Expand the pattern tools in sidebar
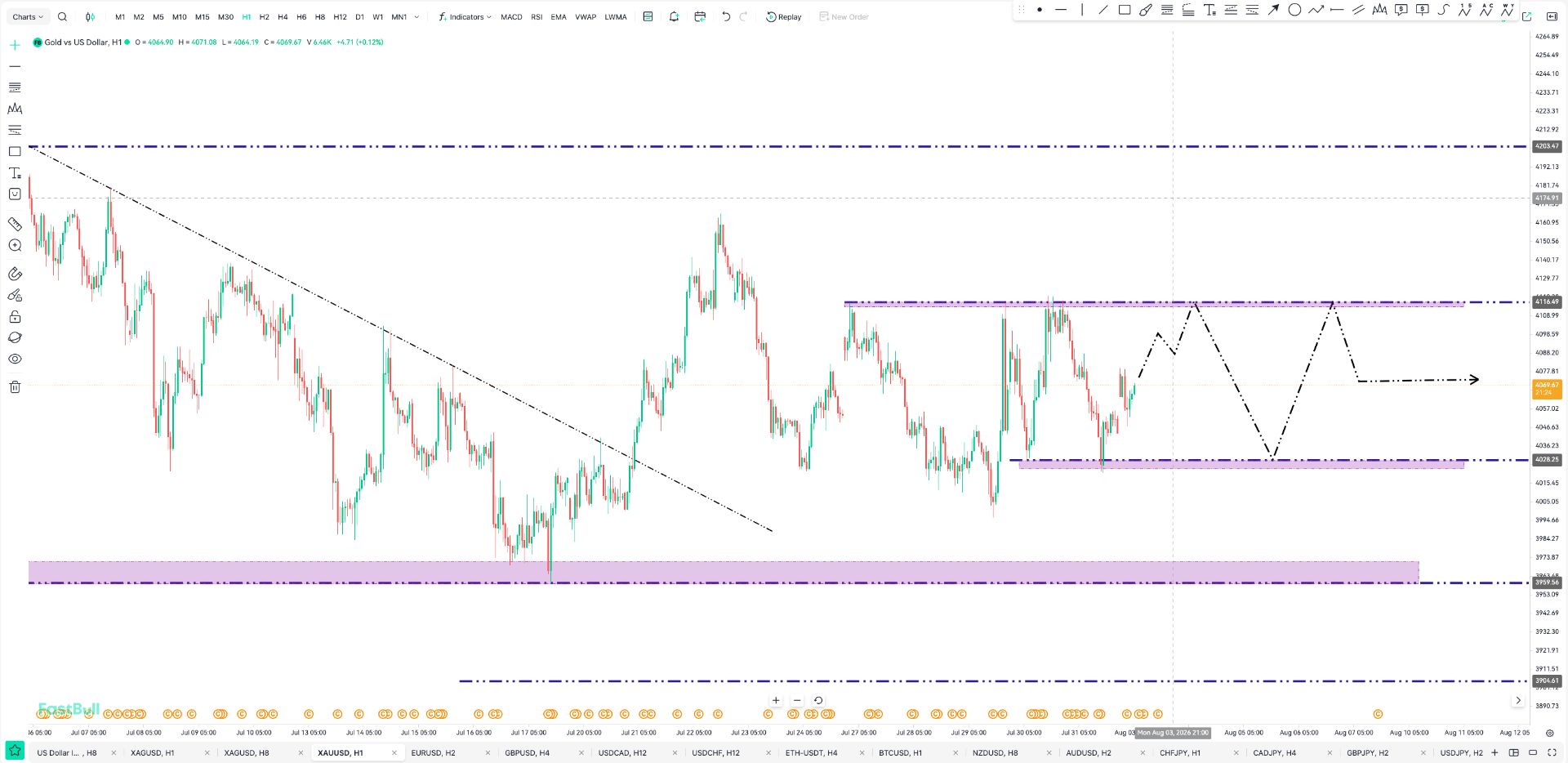The width and height of the screenshot is (1568, 763). coord(15,109)
